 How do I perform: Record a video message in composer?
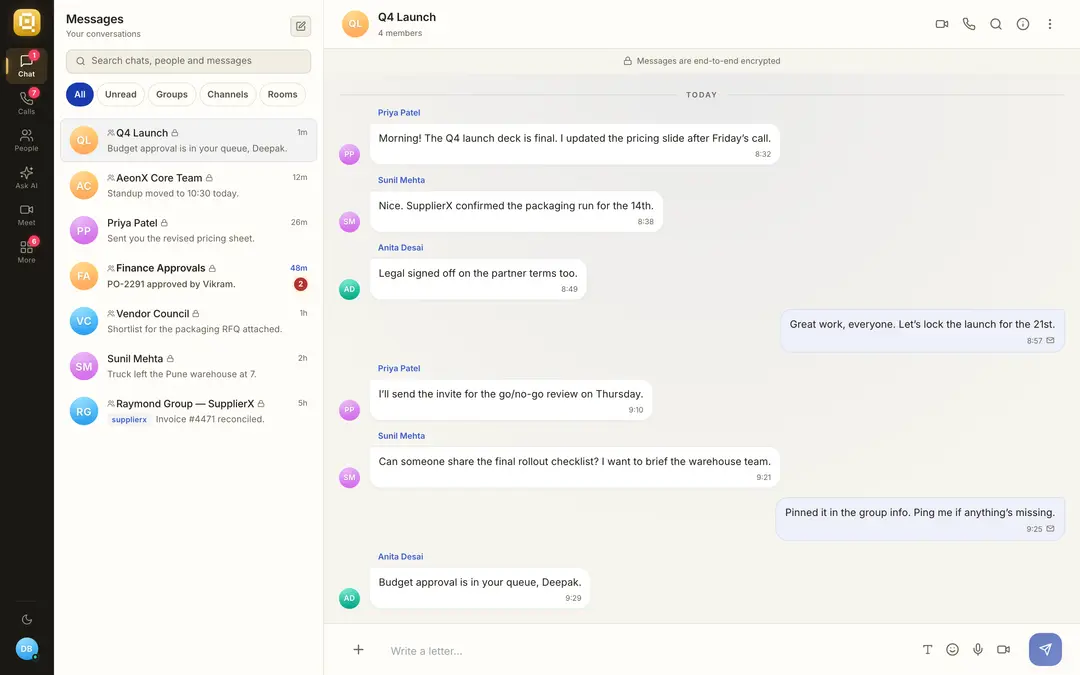pyautogui.click(x=1003, y=650)
